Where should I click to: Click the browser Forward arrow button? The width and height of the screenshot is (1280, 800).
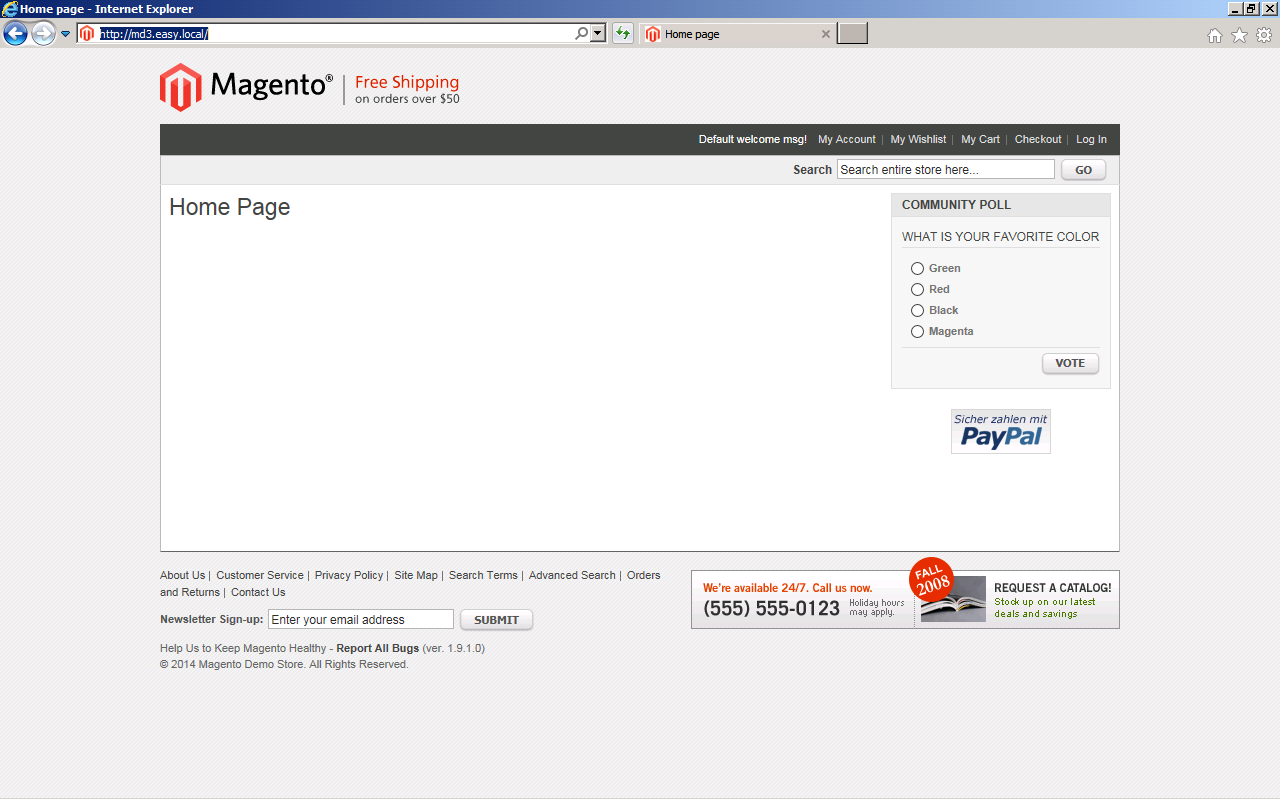coord(43,34)
